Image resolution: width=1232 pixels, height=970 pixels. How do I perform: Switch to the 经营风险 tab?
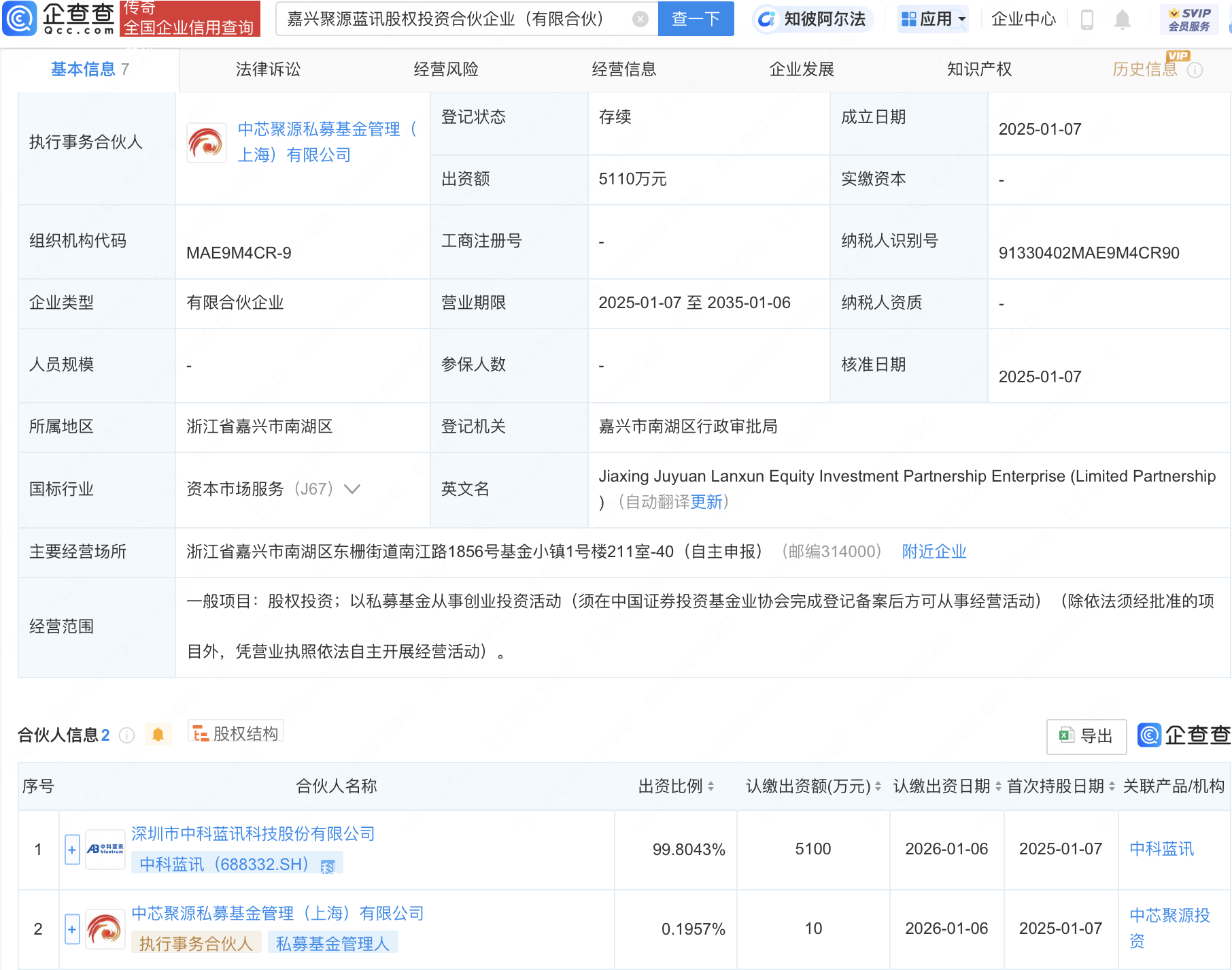tap(446, 69)
